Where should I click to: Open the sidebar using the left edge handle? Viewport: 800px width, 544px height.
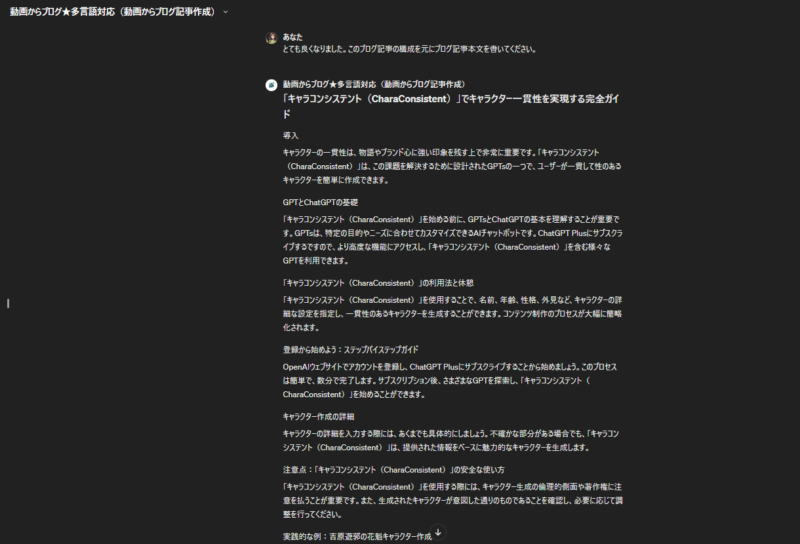(x=8, y=304)
